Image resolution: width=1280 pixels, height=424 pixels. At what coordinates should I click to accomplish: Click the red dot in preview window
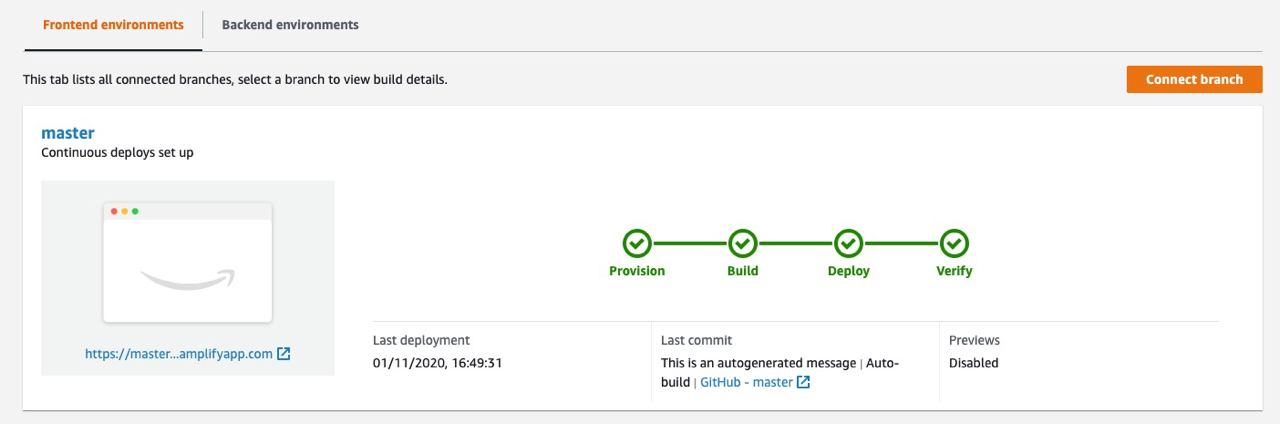point(114,211)
